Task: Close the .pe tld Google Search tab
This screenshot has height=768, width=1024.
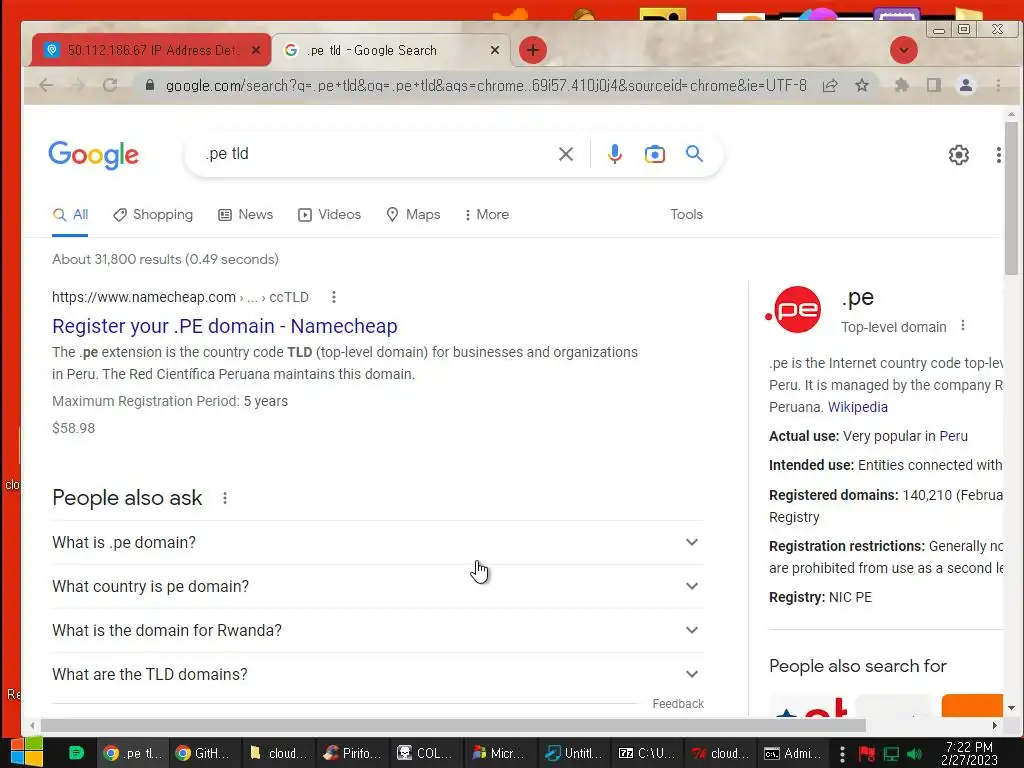Action: pyautogui.click(x=495, y=50)
